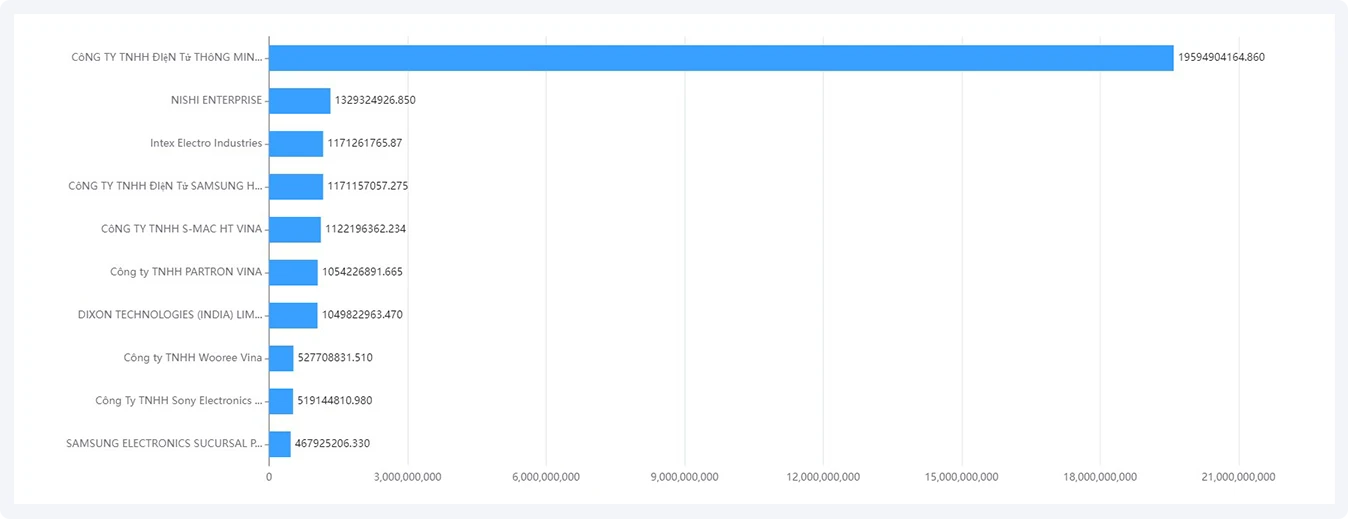Select the SAMSUNG H... company bar
The image size is (1348, 519).
point(296,186)
